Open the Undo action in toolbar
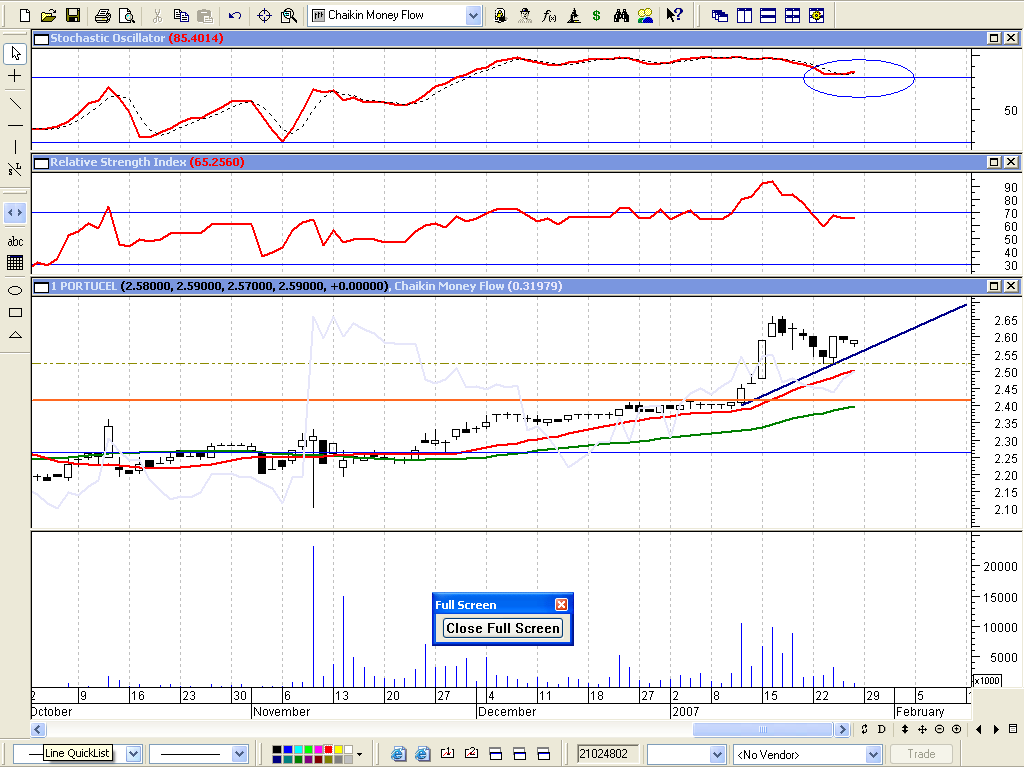The image size is (1024, 768). [234, 15]
